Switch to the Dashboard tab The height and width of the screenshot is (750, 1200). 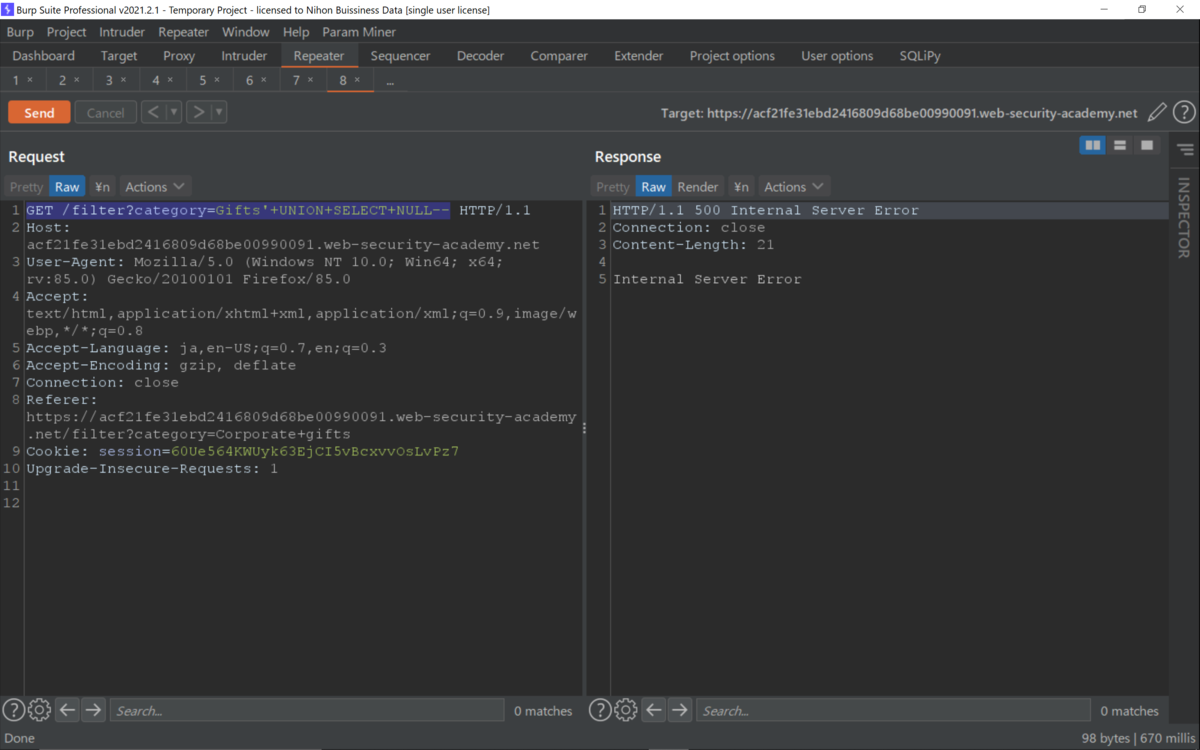(44, 56)
